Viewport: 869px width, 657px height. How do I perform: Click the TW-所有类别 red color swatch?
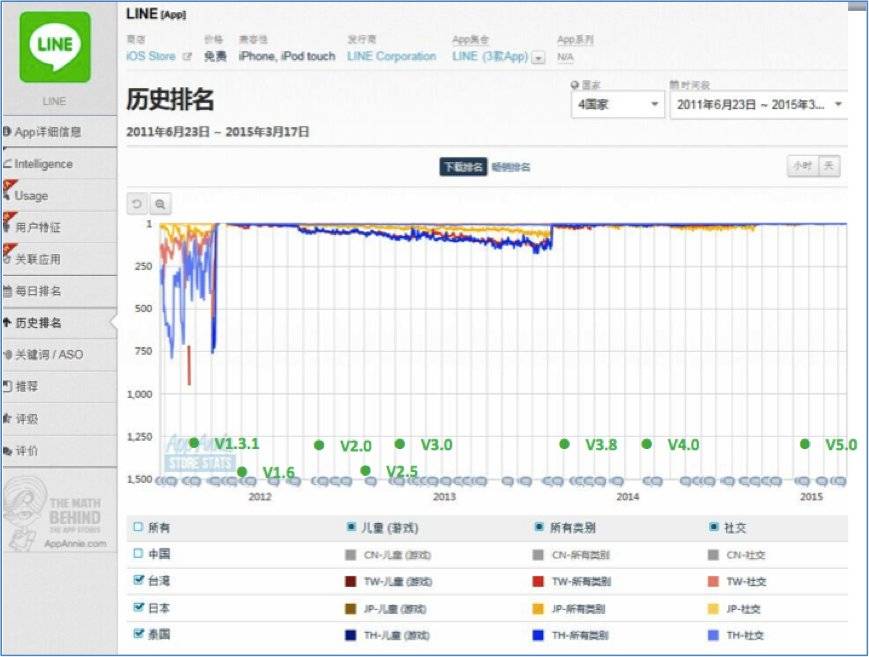tap(538, 582)
